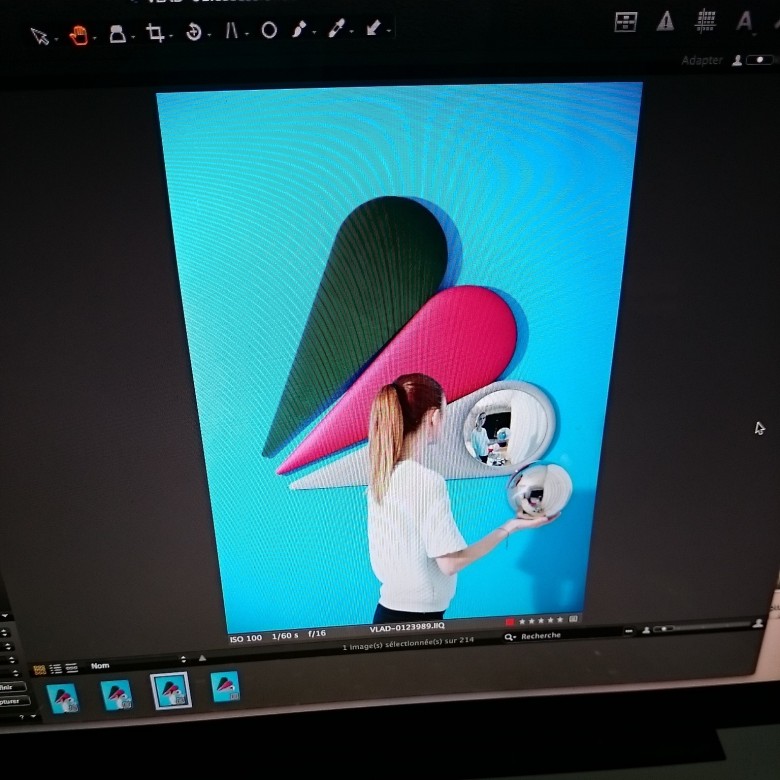
Task: Select the Loupe tool in toolbar
Action: 117,34
